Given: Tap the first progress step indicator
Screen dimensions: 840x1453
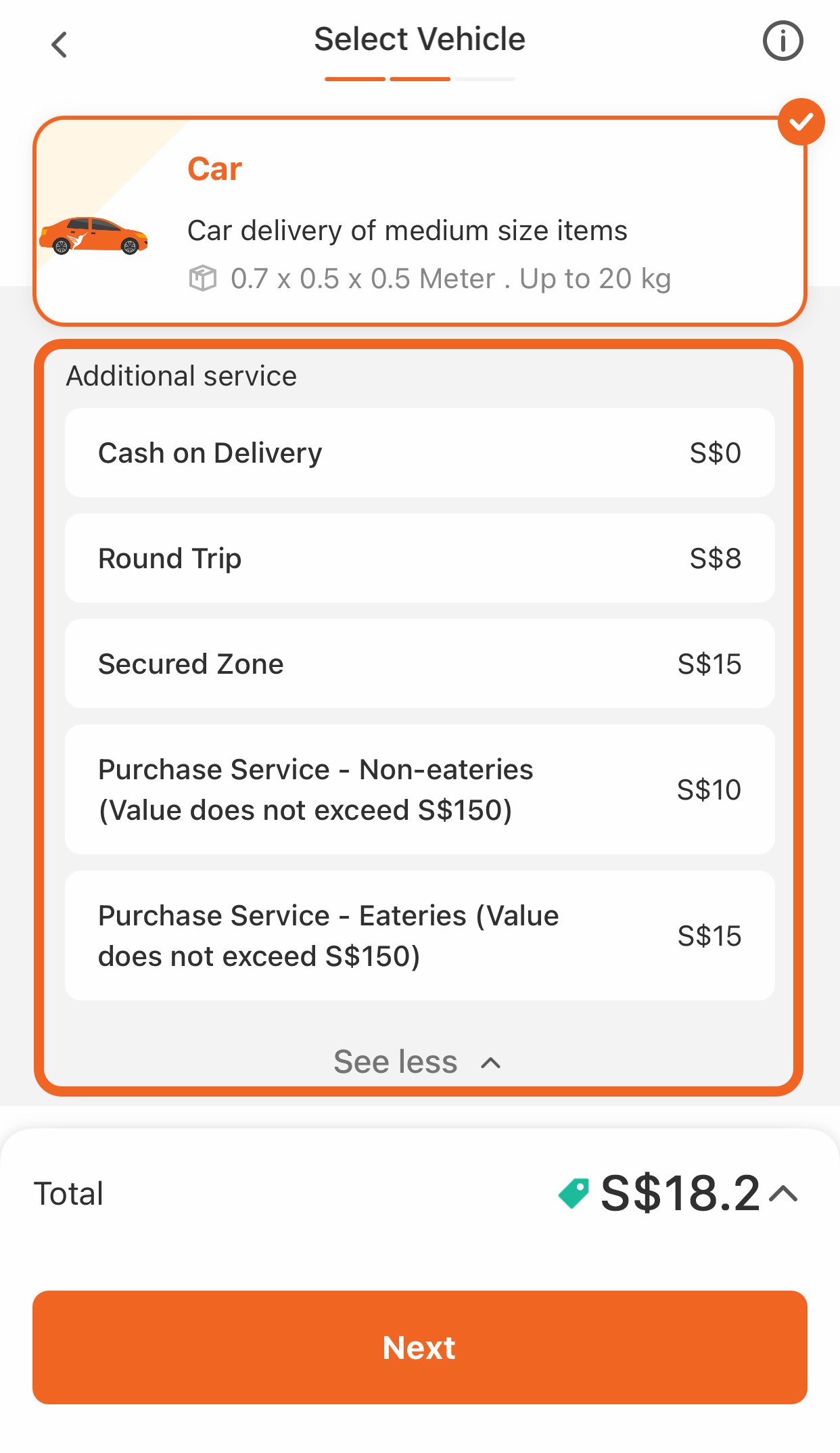Looking at the screenshot, I should click(x=355, y=79).
